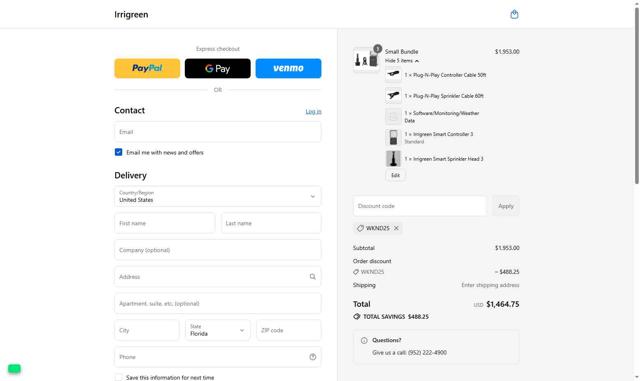The image size is (640, 381).
Task: Open the Software/Monitoring/Weather Data thumbnail
Action: pos(393,117)
